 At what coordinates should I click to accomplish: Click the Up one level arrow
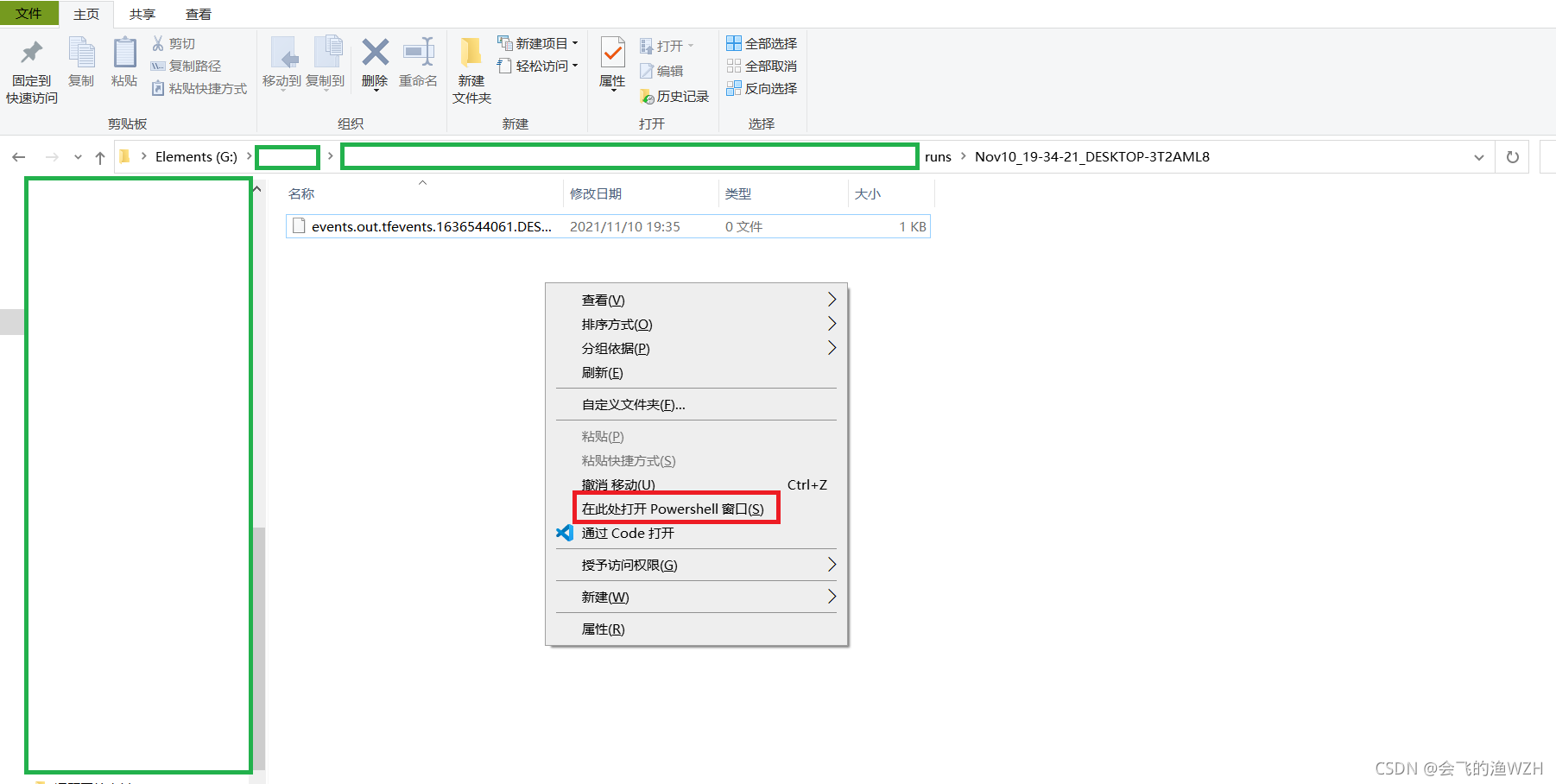pos(100,157)
